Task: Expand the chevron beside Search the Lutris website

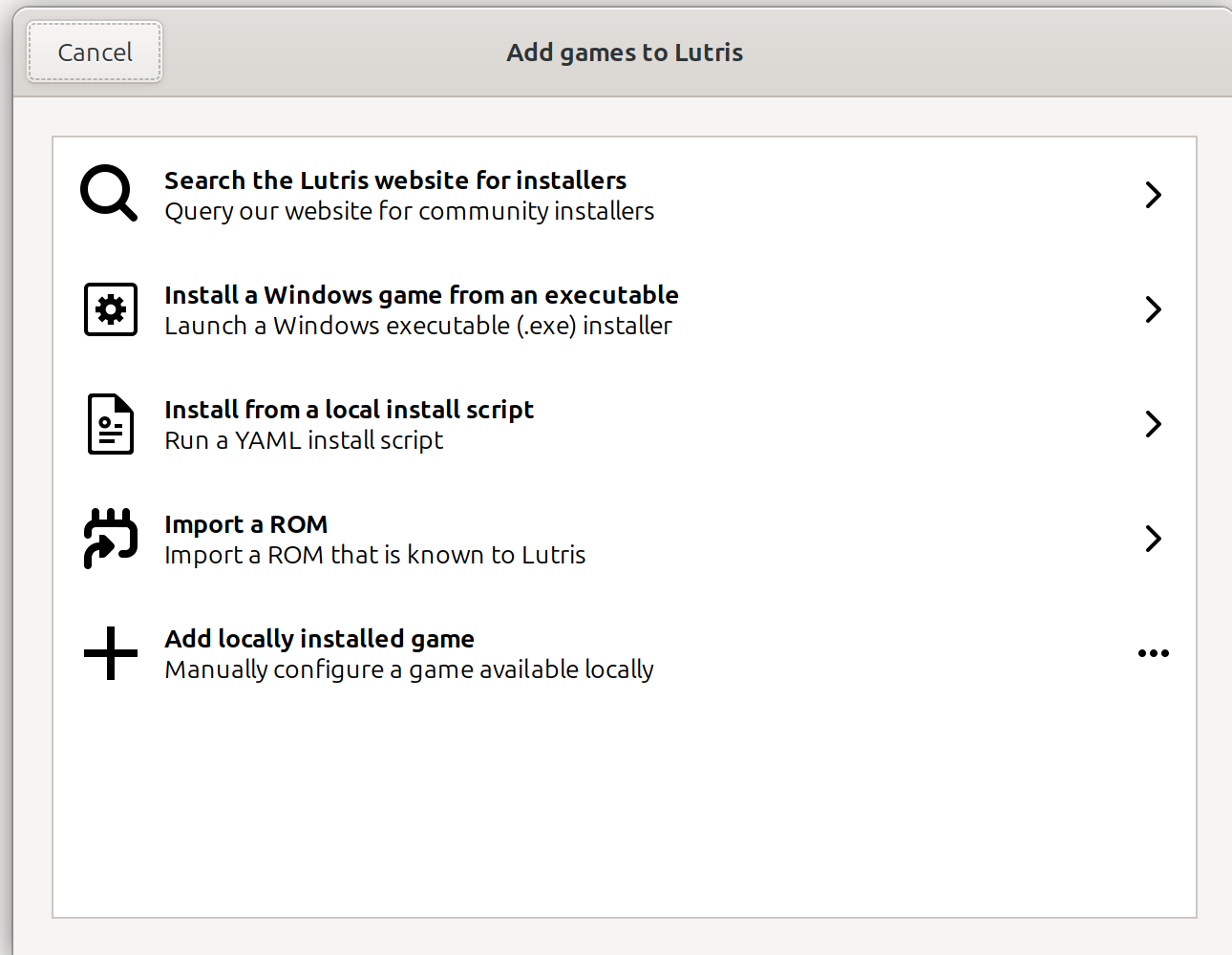Action: (1153, 195)
